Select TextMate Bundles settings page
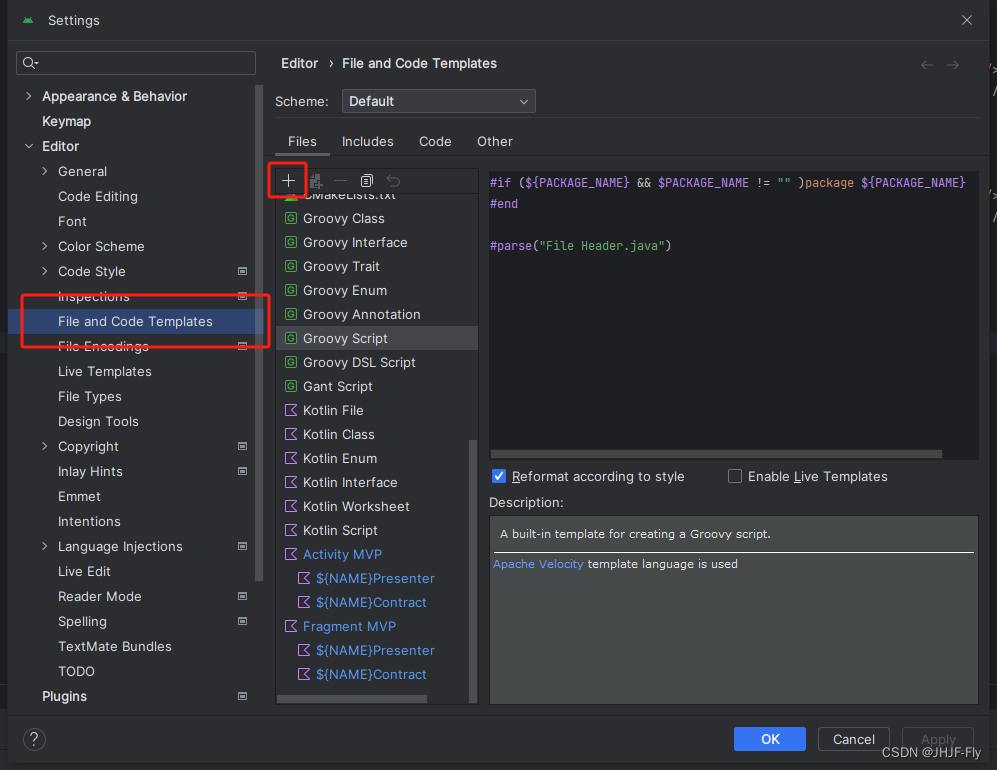 click(x=114, y=646)
